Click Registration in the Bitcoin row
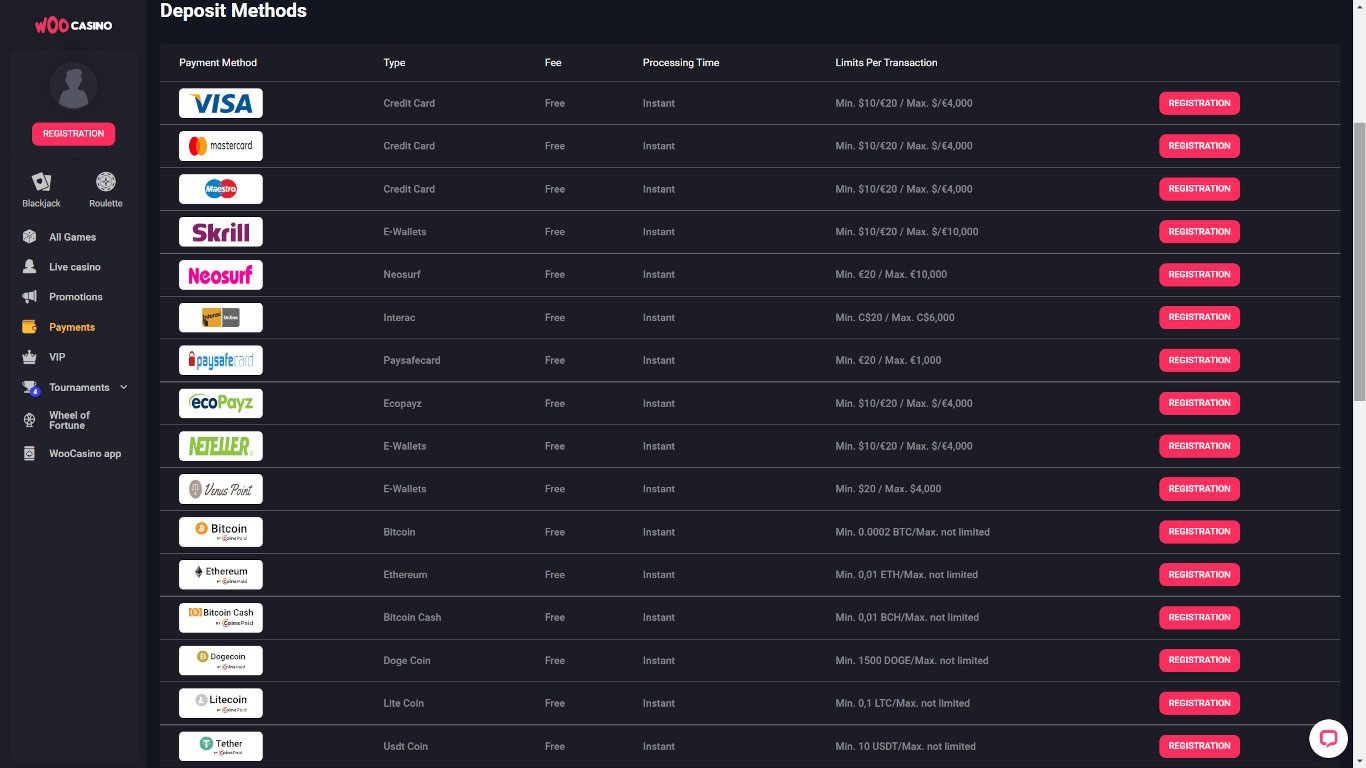The height and width of the screenshot is (768, 1366). [1199, 532]
